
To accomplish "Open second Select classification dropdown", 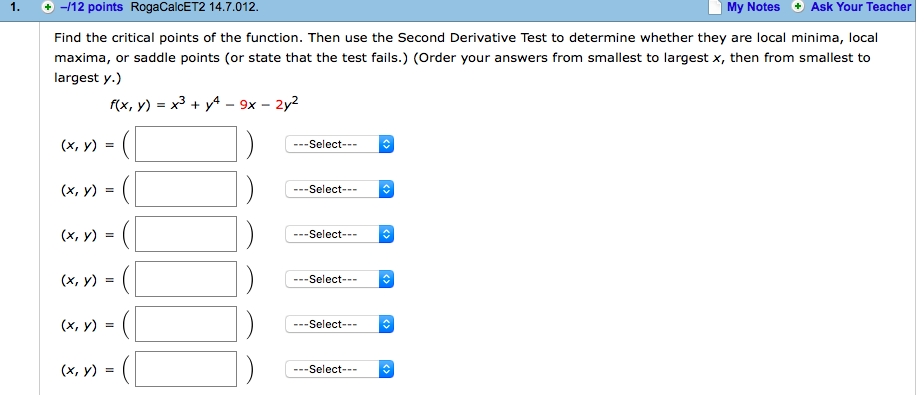I will pyautogui.click(x=339, y=189).
